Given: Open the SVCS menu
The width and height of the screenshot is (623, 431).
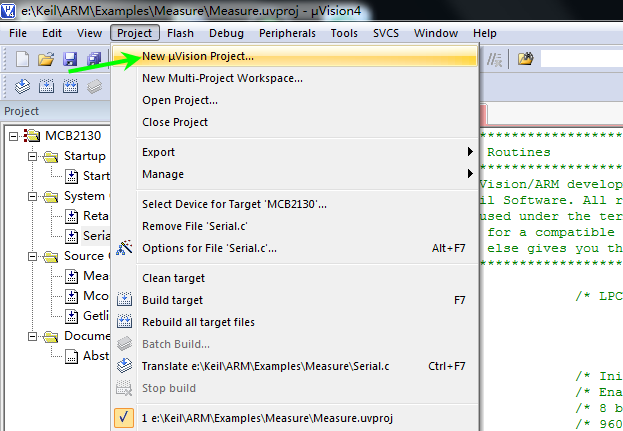Looking at the screenshot, I should point(386,33).
